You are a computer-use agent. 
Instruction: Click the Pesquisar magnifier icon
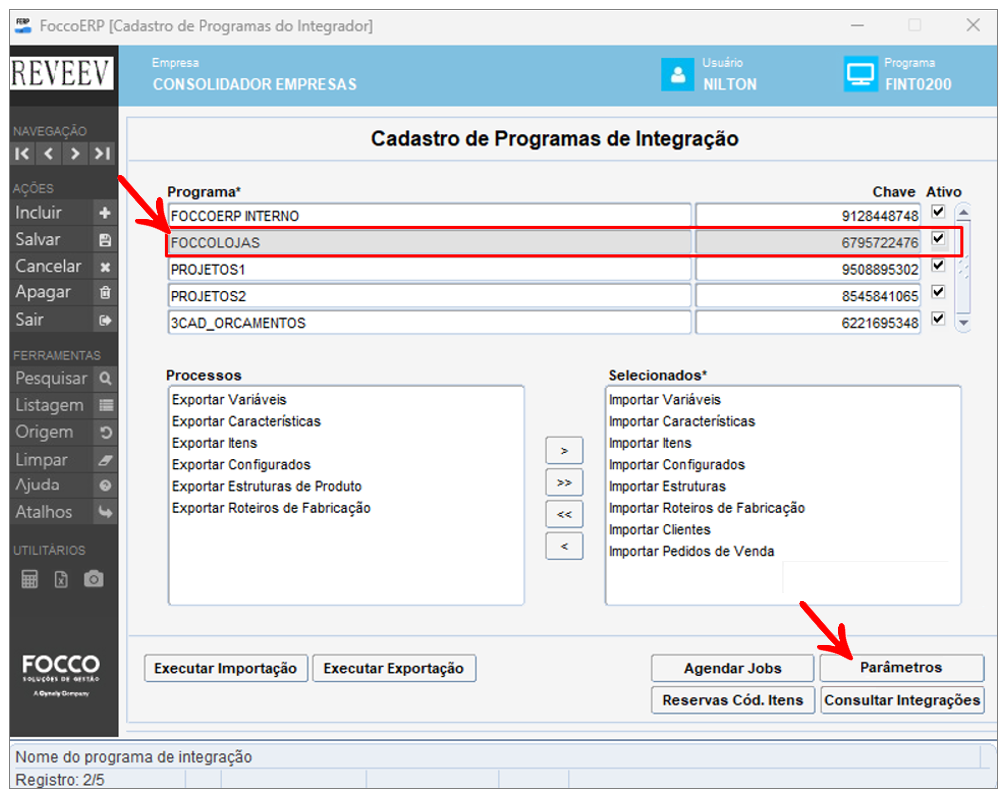(105, 379)
